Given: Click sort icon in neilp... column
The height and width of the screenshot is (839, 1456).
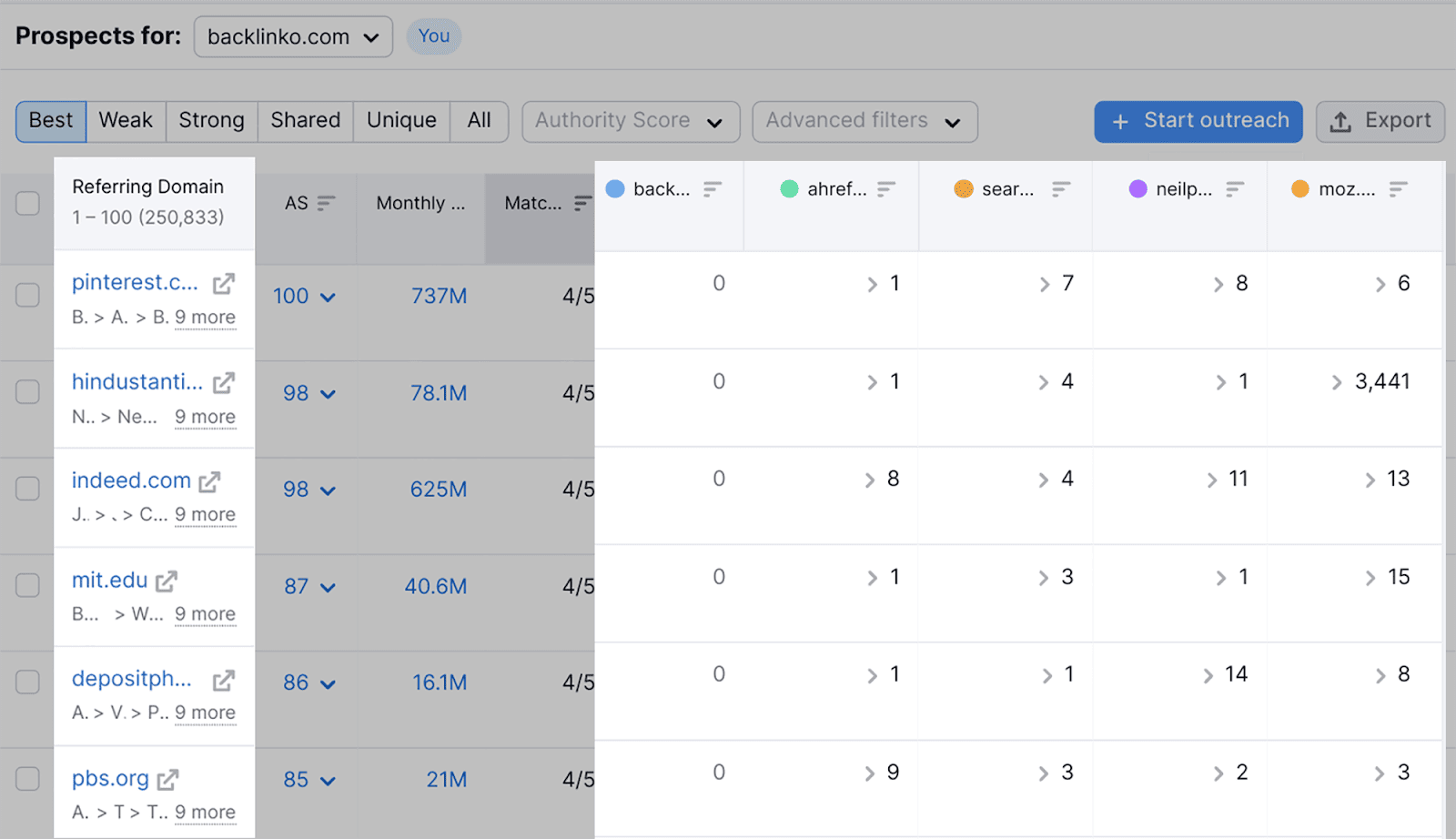Looking at the screenshot, I should (1235, 189).
